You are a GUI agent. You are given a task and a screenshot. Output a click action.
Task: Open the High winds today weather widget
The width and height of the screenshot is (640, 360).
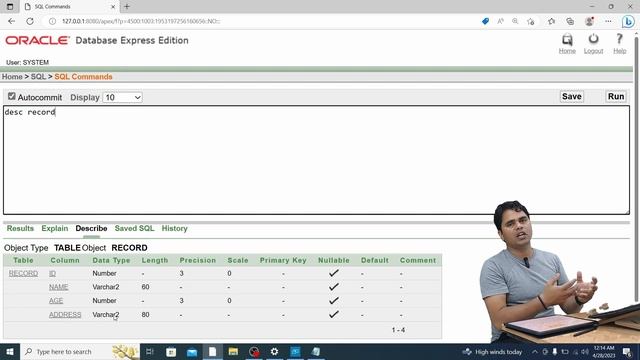[492, 351]
